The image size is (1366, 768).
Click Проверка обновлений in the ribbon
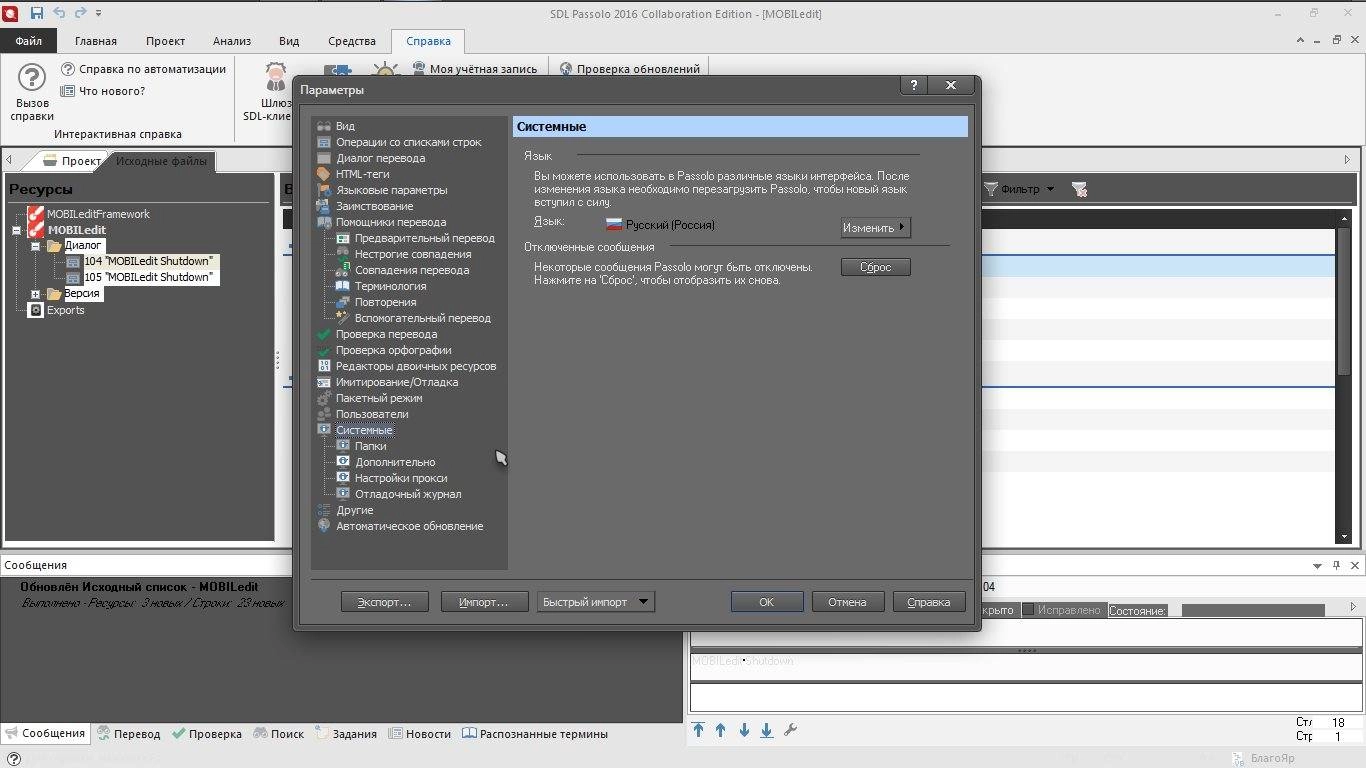(x=629, y=69)
